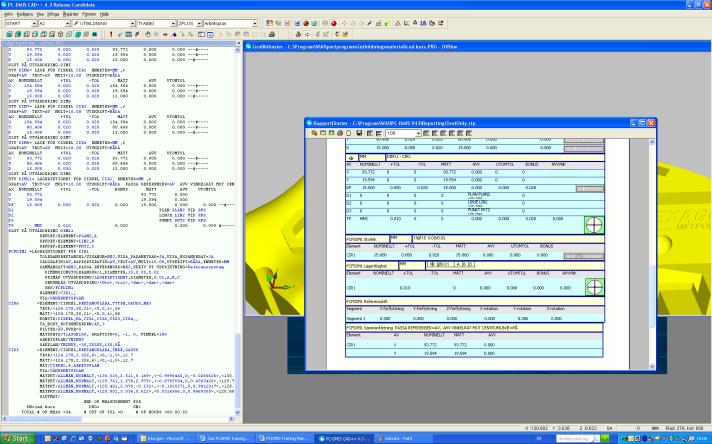
Task: Click the Grafikfönster title bar
Action: [x=477, y=46]
